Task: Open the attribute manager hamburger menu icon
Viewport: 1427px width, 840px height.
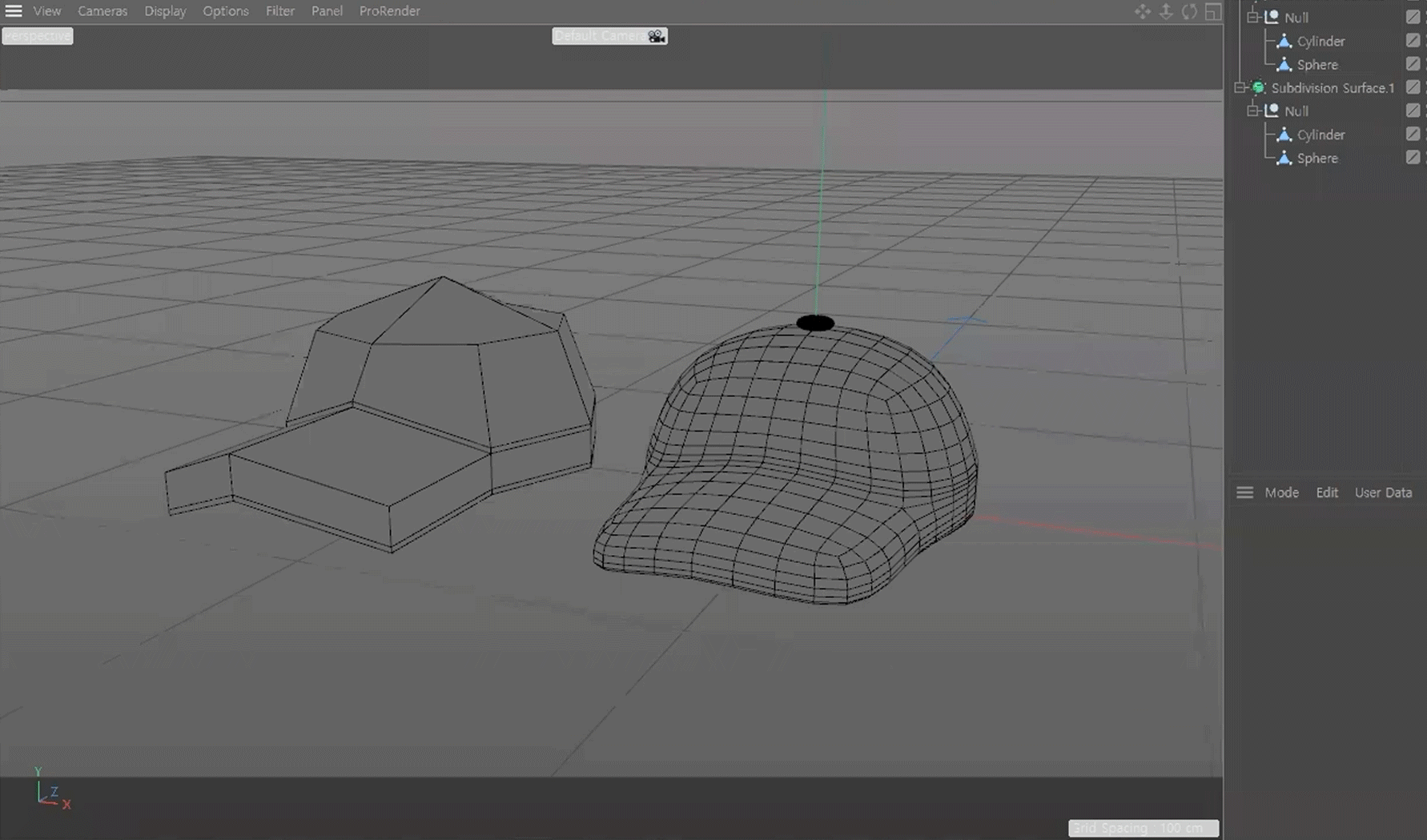Action: (x=1244, y=492)
